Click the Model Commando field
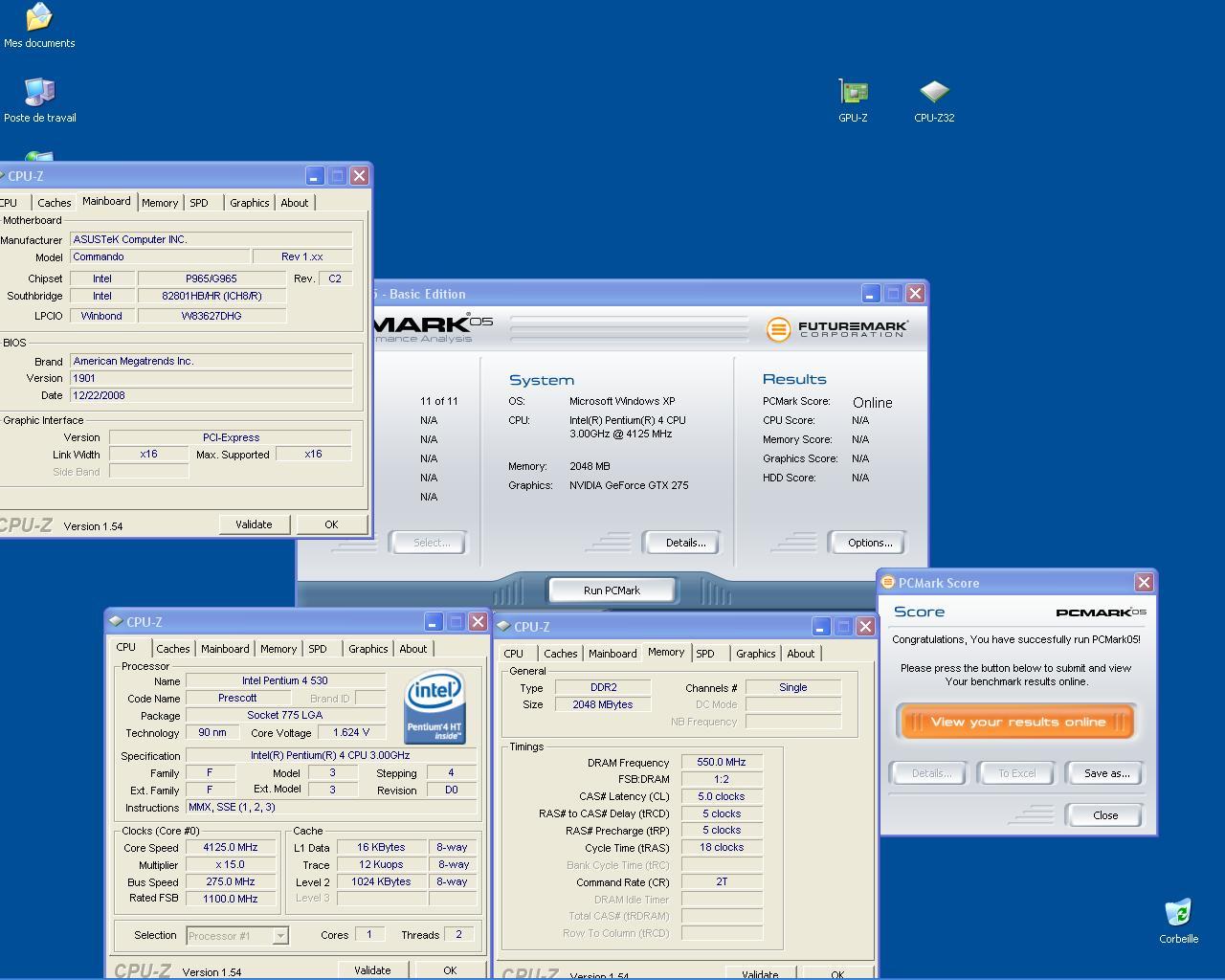 [158, 257]
